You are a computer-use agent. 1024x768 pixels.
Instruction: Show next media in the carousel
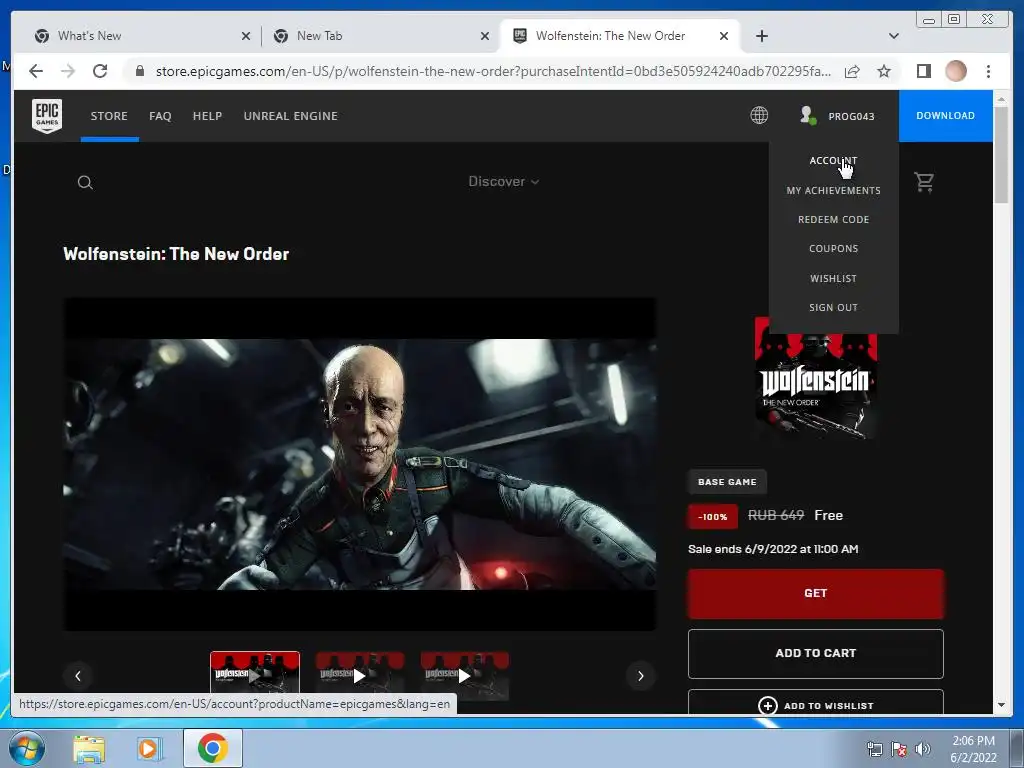click(x=641, y=676)
